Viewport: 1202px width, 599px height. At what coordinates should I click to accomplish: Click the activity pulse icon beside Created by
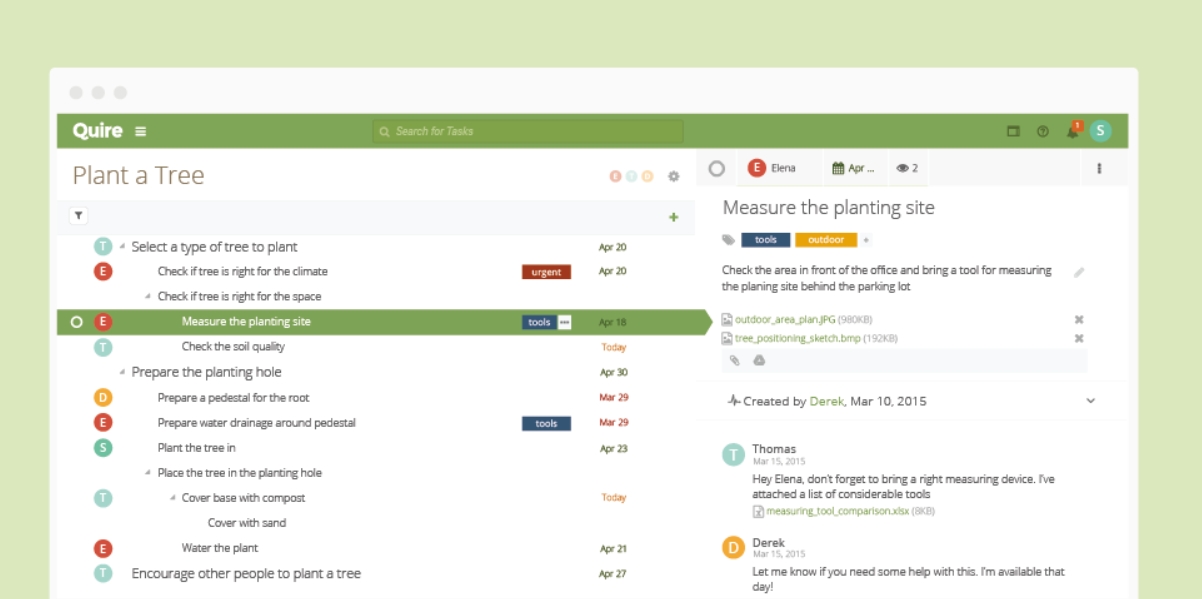tap(734, 401)
